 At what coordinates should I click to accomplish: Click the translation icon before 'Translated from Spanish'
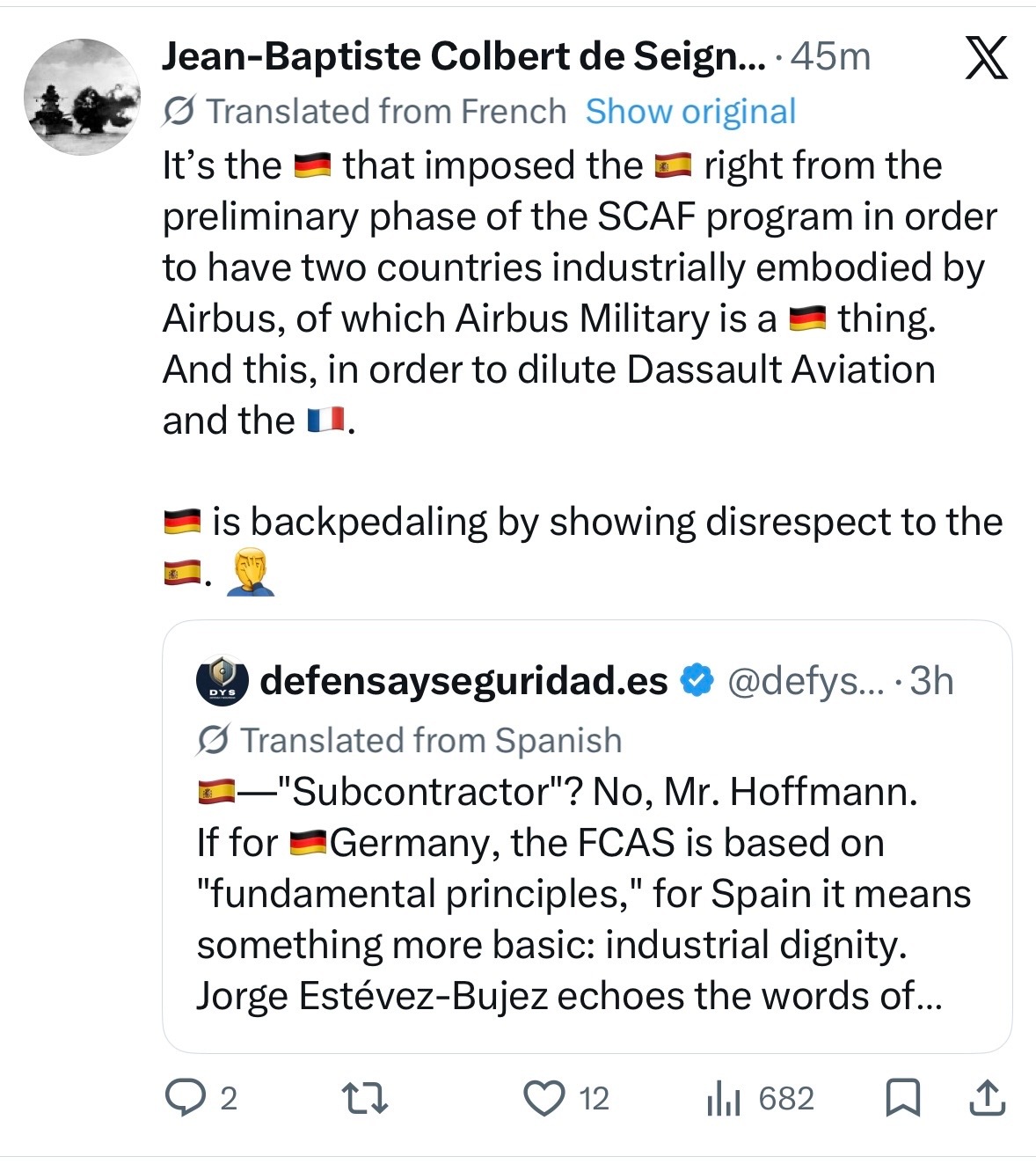click(212, 741)
